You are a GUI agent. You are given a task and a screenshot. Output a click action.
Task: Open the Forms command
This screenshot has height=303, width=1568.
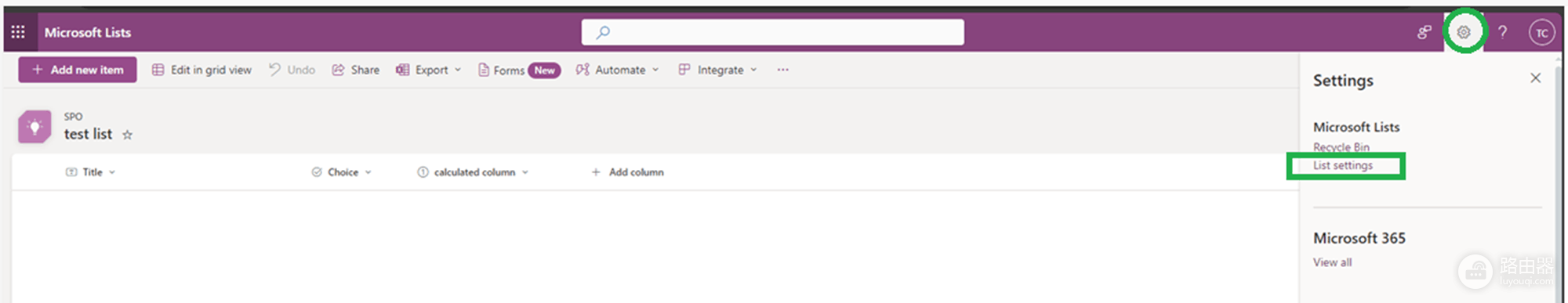(519, 70)
